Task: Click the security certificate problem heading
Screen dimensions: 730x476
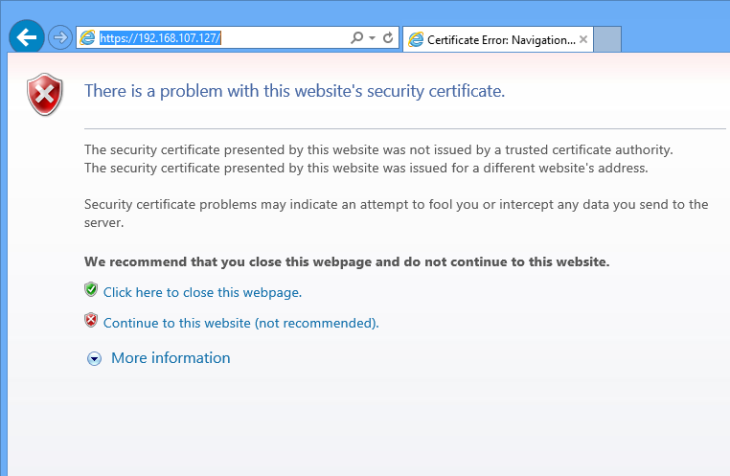Action: [294, 91]
